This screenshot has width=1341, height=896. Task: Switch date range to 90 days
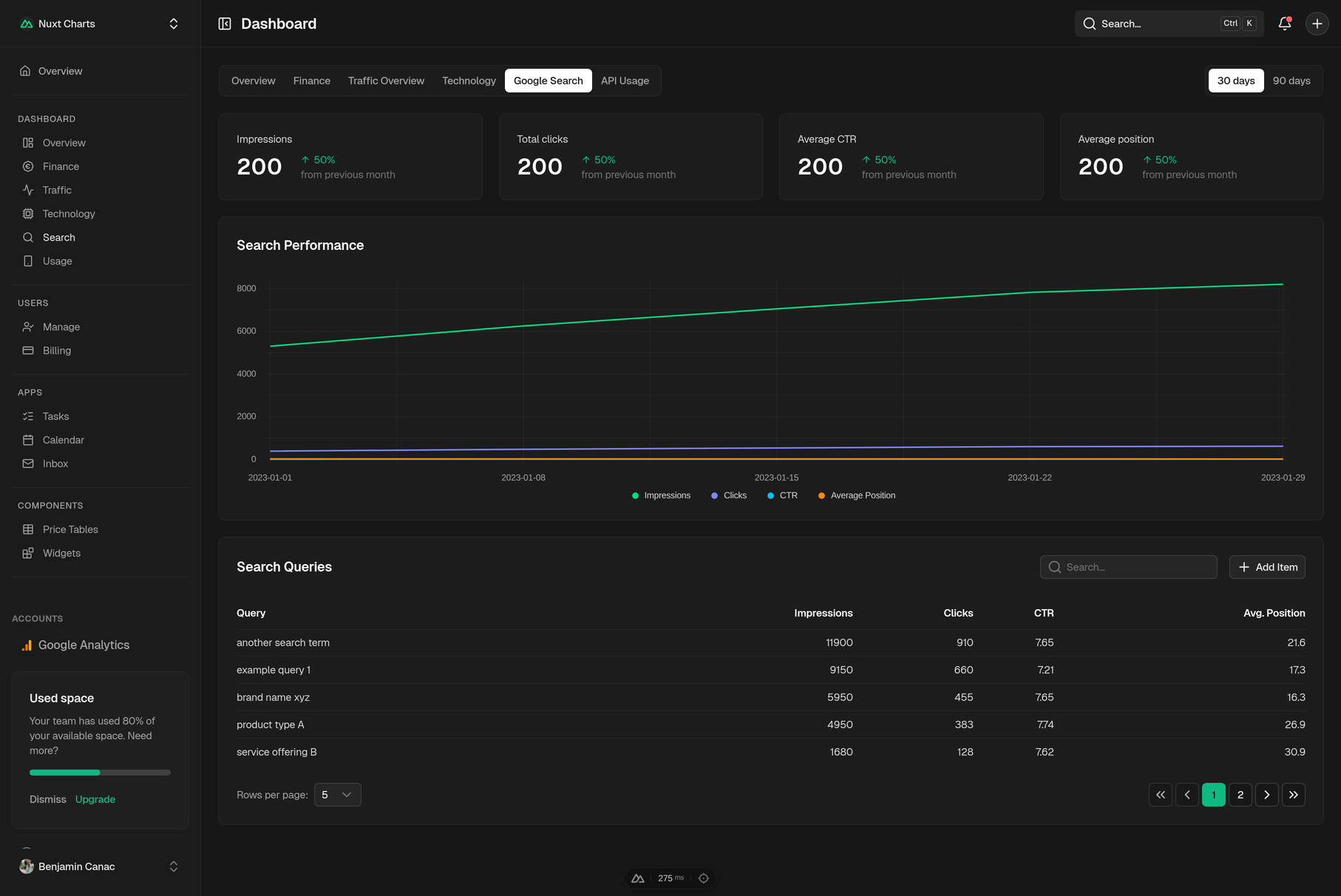(1291, 81)
